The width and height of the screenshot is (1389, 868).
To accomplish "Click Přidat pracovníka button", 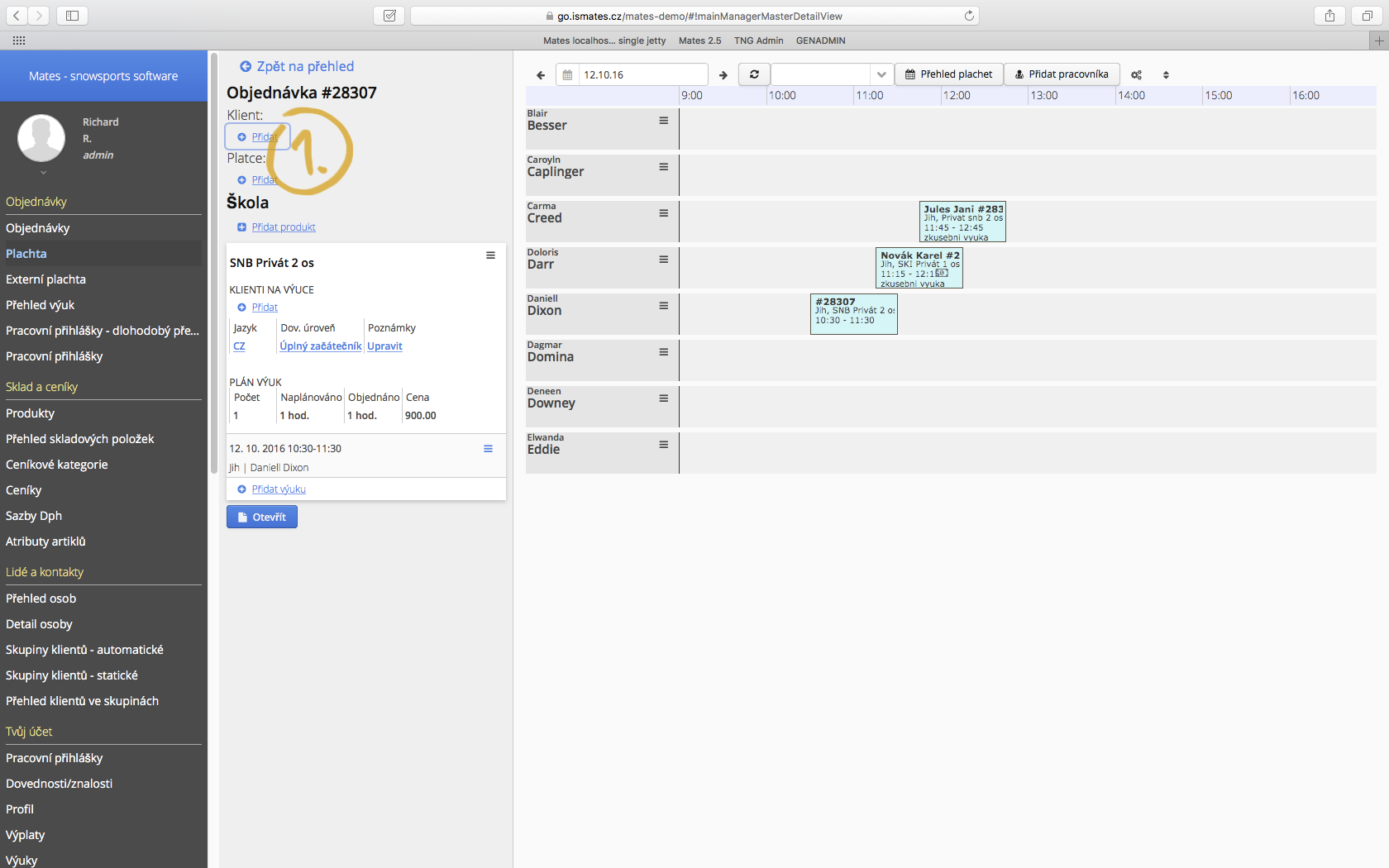I will 1062,74.
